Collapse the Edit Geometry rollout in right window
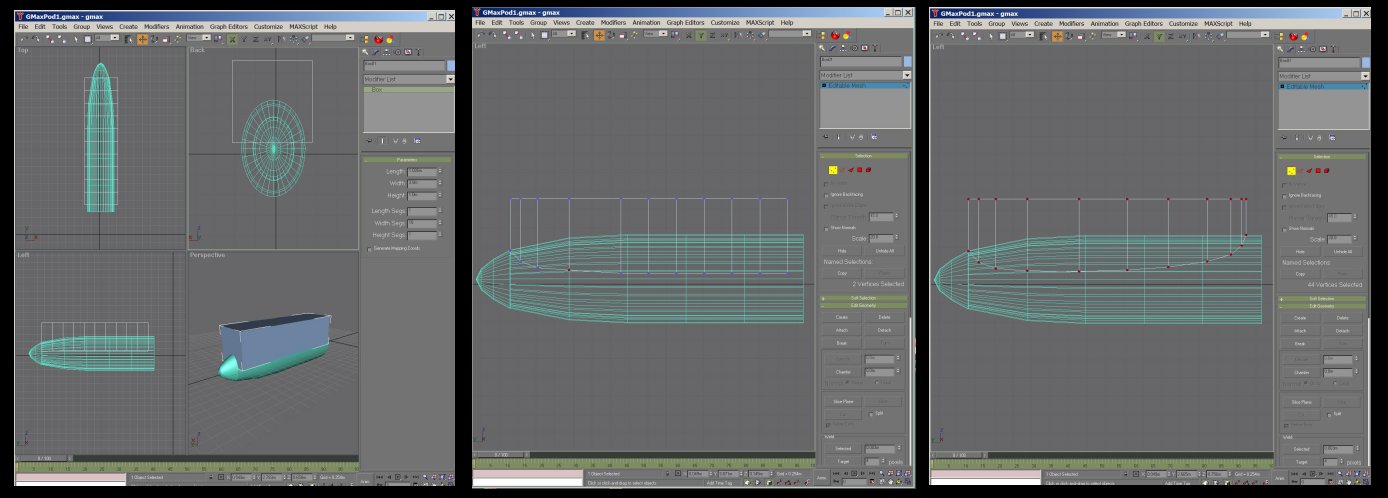Image resolution: width=1388 pixels, height=498 pixels. coord(1320,305)
